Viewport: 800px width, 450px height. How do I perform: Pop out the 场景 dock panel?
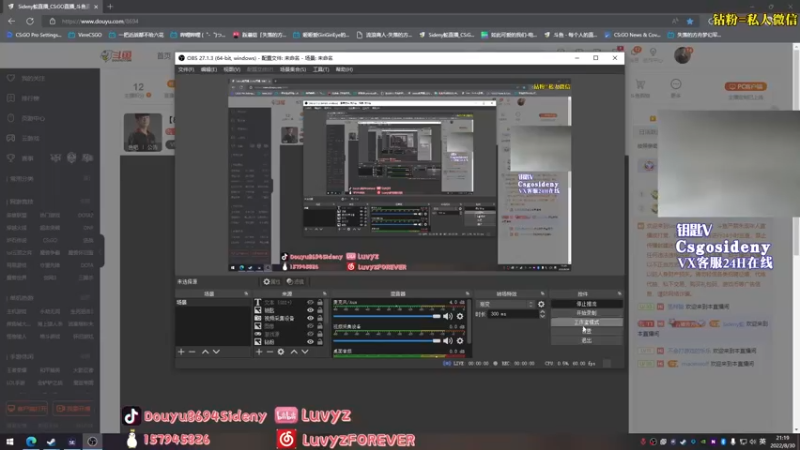pyautogui.click(x=246, y=294)
